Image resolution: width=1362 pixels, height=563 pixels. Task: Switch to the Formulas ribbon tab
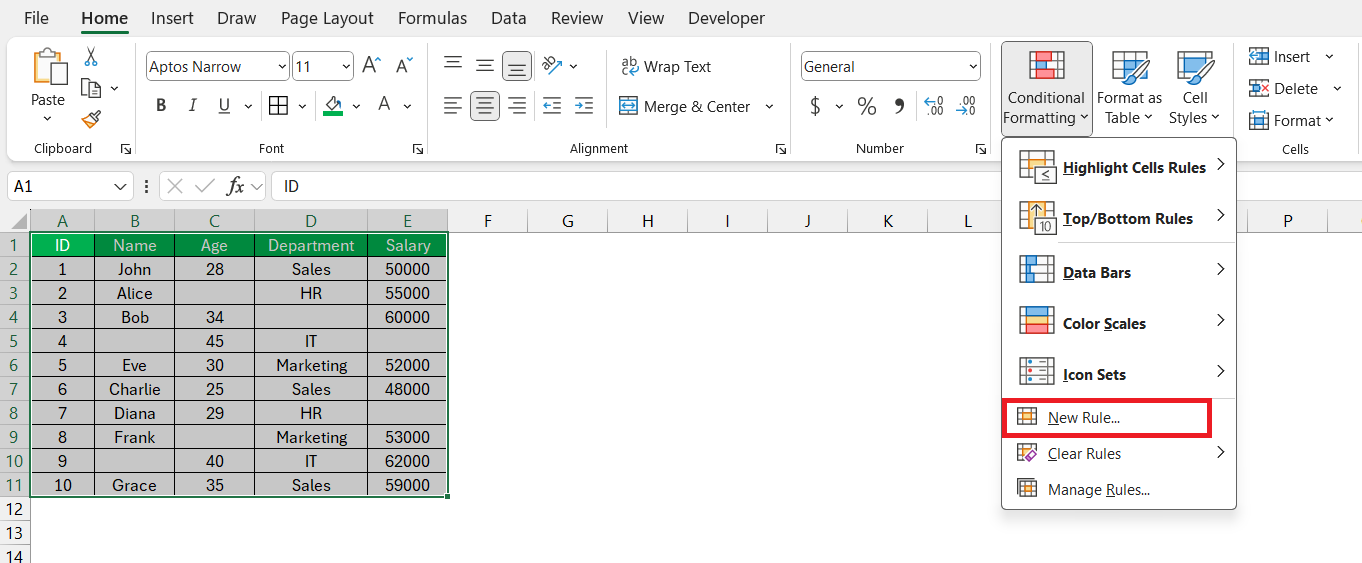point(432,18)
